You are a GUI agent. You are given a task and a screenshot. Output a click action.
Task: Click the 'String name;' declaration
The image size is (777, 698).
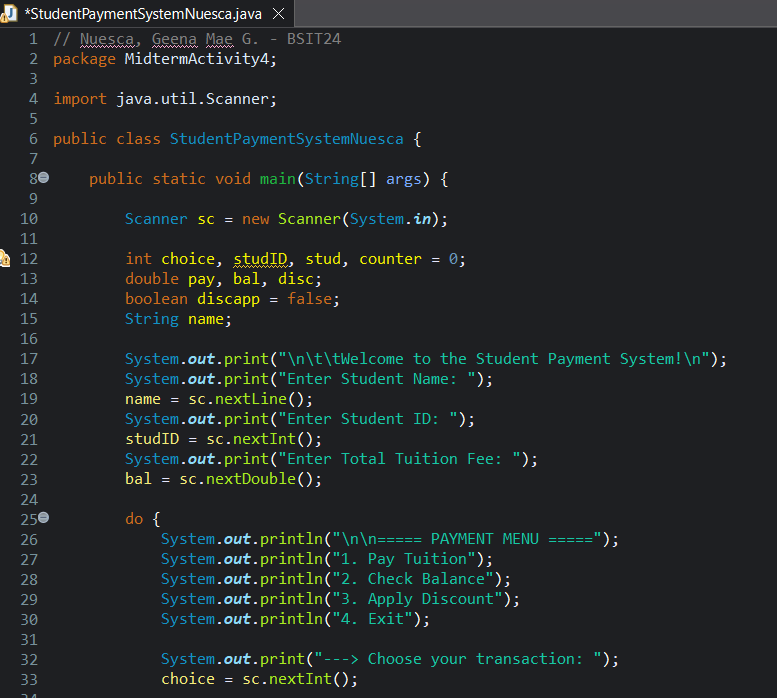pos(178,319)
